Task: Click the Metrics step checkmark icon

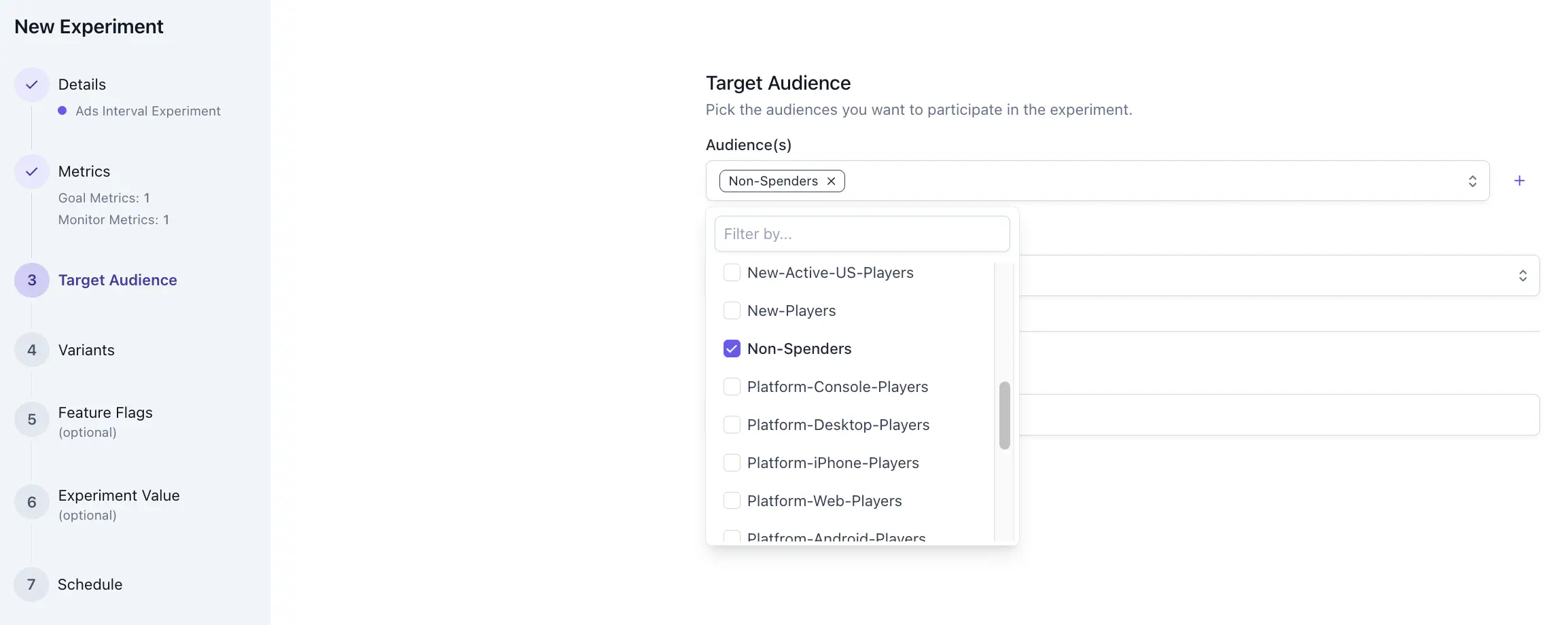Action: 31,172
